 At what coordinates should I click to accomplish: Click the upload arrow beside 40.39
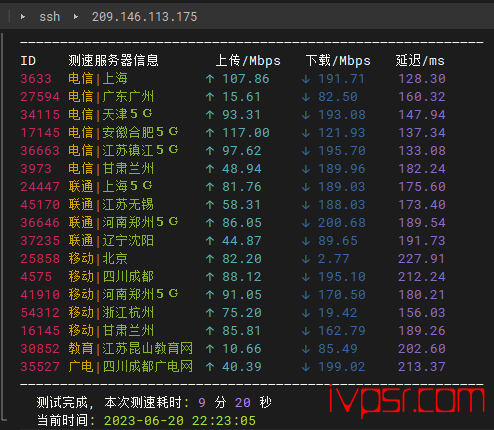click(210, 367)
